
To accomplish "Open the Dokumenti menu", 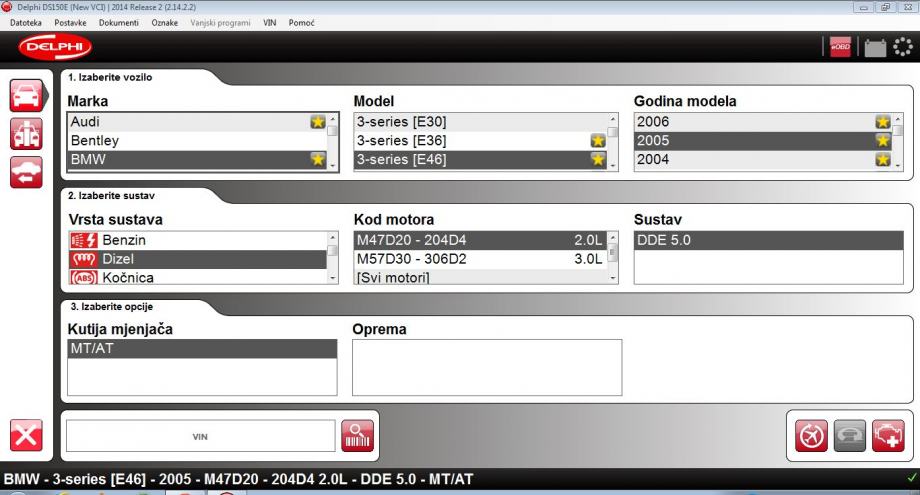I will click(119, 23).
